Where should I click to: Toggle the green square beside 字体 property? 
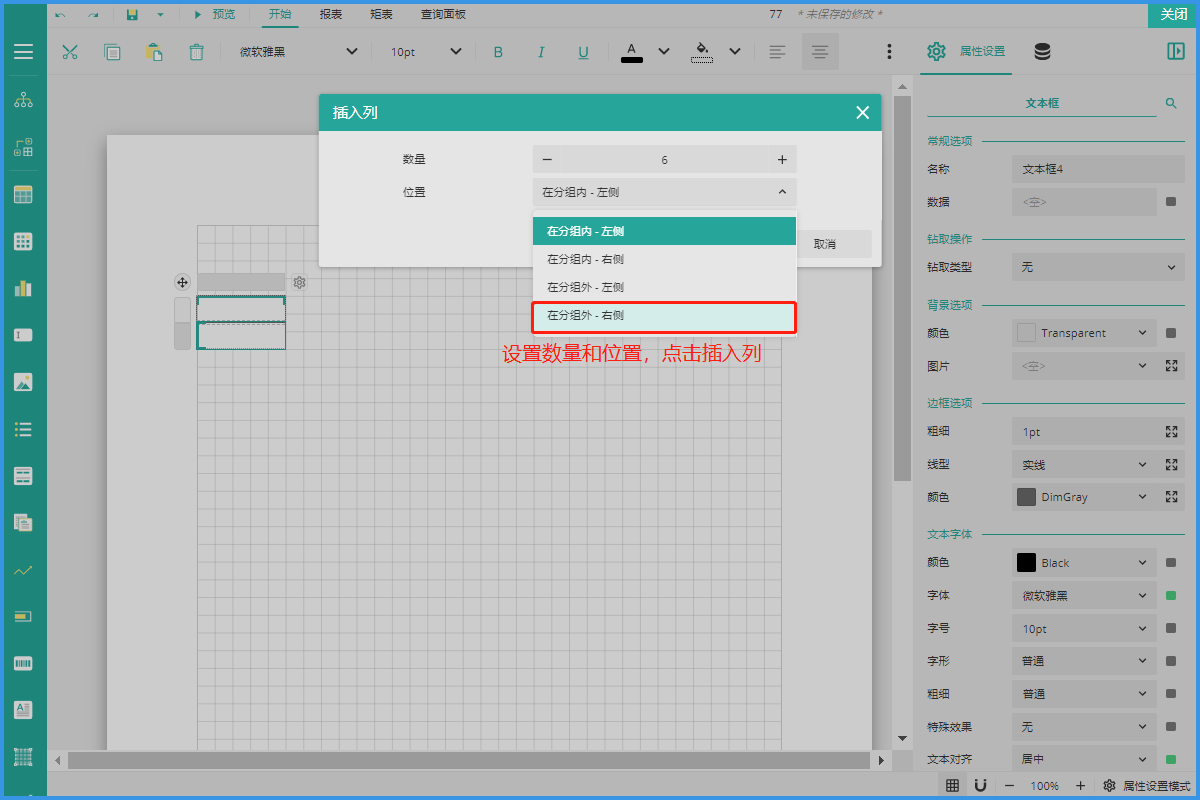pos(1171,596)
